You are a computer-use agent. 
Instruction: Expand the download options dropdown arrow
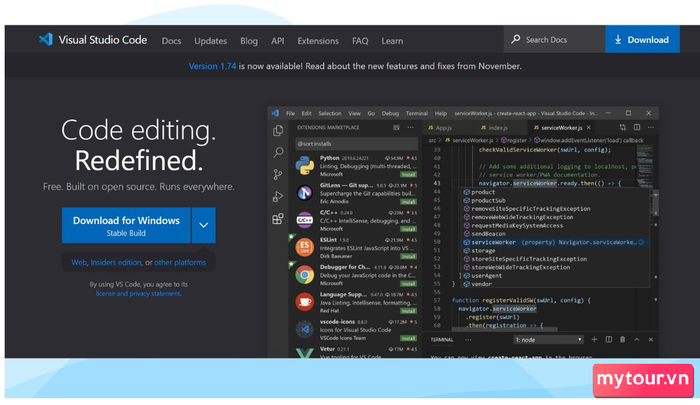pos(204,225)
